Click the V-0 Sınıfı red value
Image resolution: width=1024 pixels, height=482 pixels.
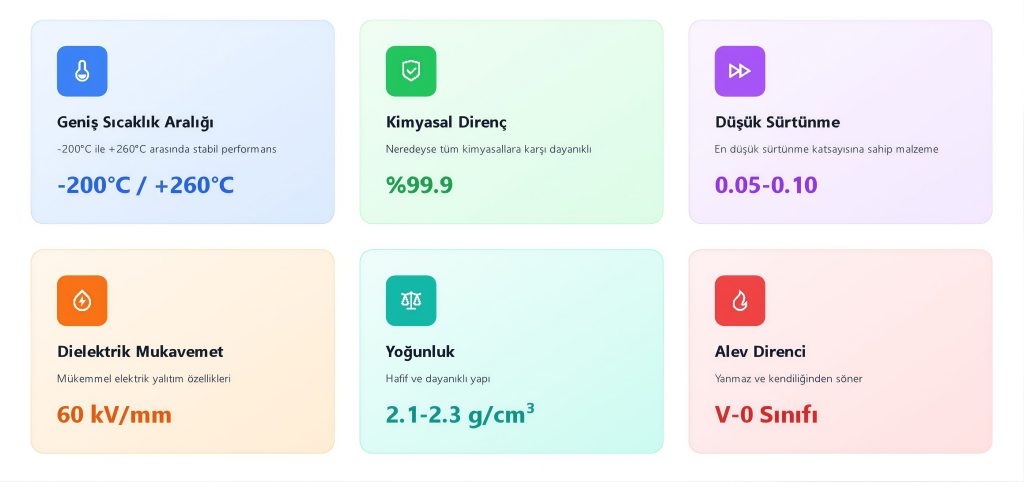766,415
